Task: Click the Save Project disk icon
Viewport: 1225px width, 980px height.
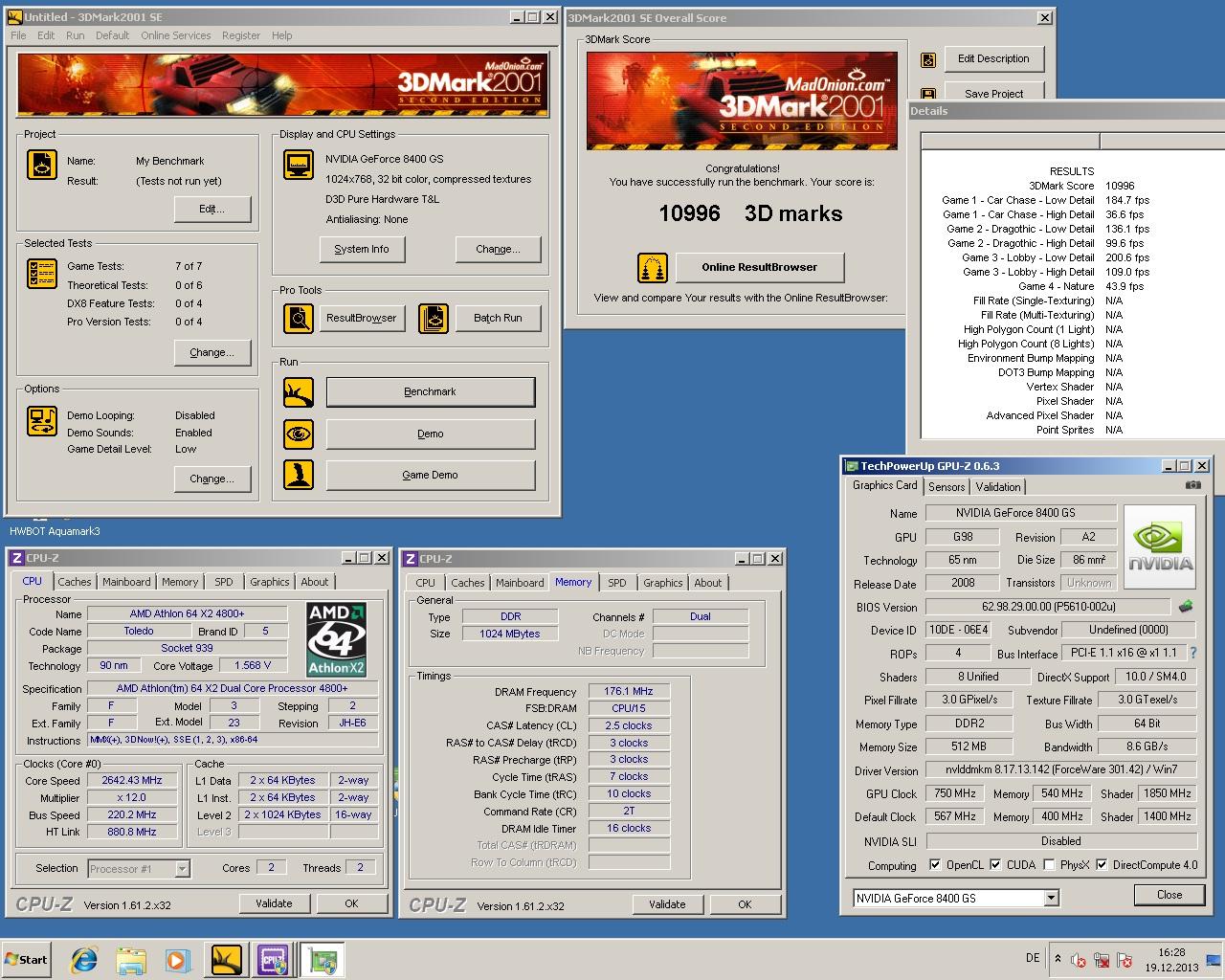Action: click(x=927, y=94)
